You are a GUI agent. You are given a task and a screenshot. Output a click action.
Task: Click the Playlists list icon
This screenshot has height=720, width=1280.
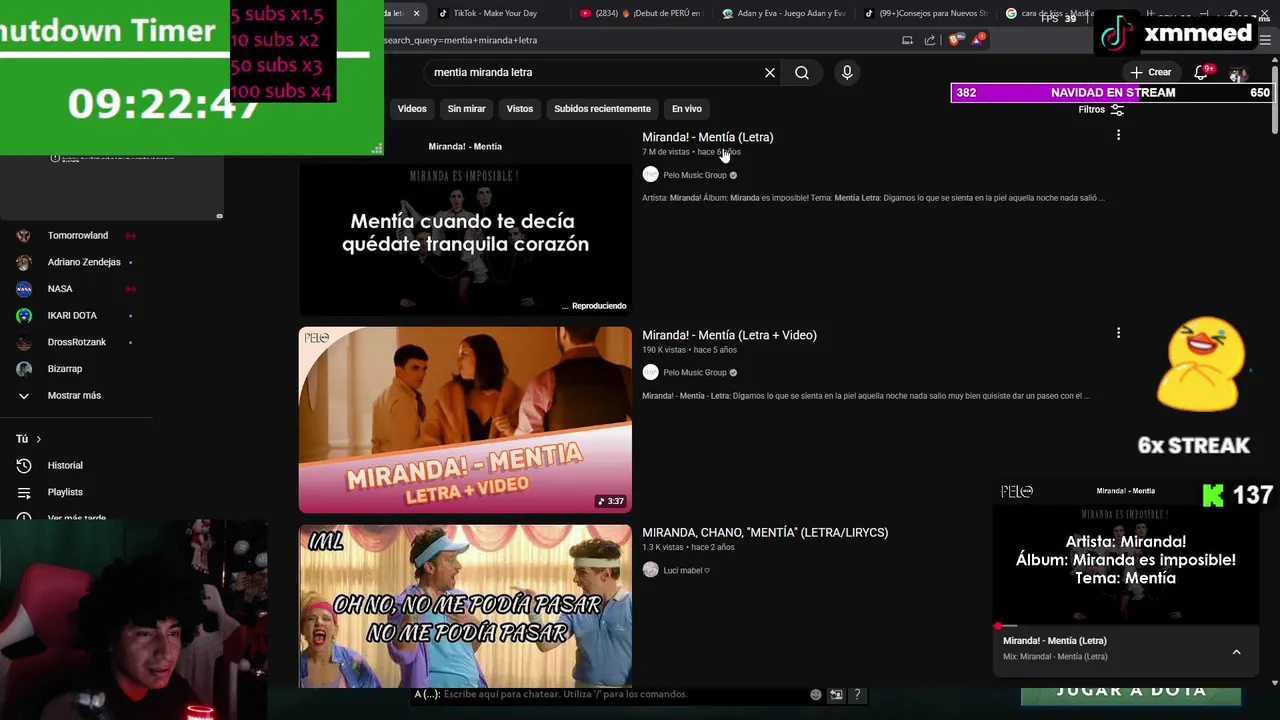tap(24, 492)
